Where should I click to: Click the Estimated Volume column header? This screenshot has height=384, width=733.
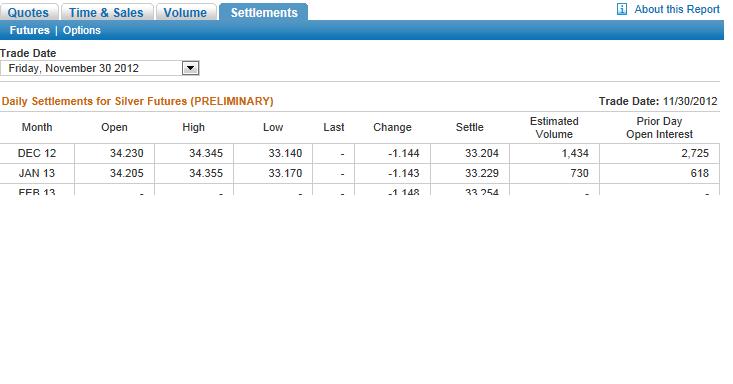pyautogui.click(x=554, y=128)
